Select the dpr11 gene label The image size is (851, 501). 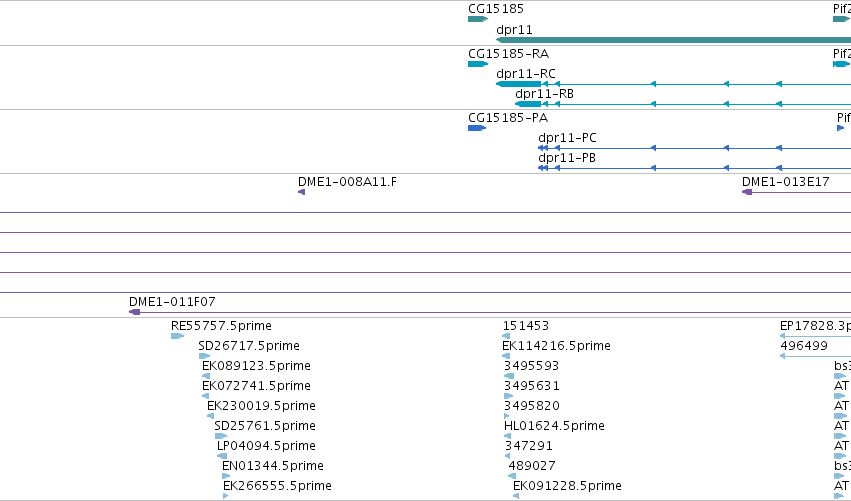514,30
